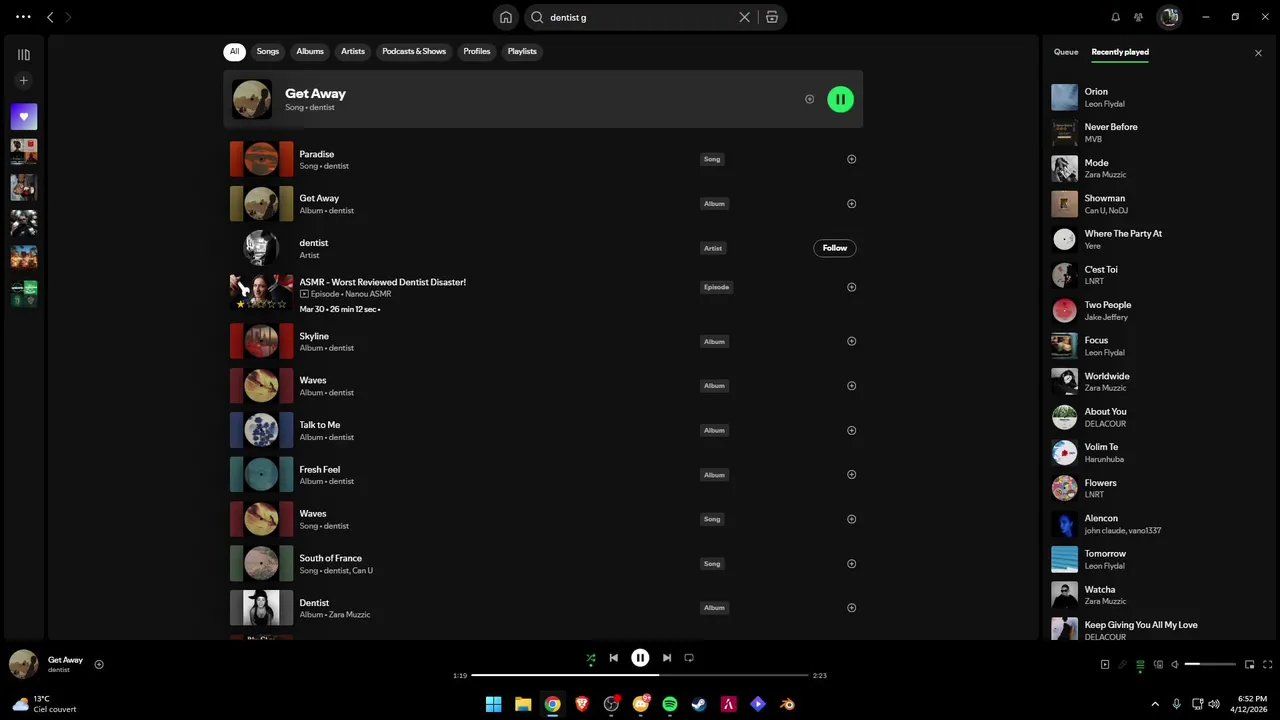The image size is (1280, 720).
Task: Add now-playing Get Away to Liked Songs
Action: point(99,664)
